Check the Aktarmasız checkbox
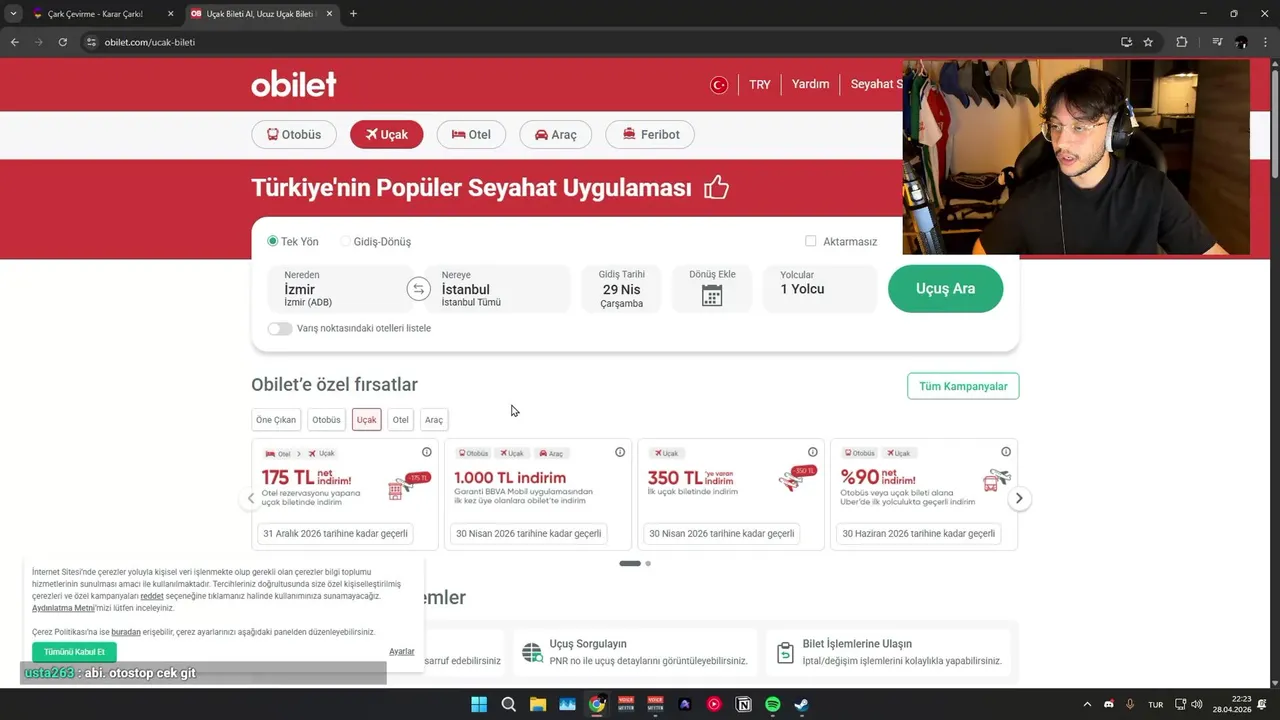 point(811,241)
